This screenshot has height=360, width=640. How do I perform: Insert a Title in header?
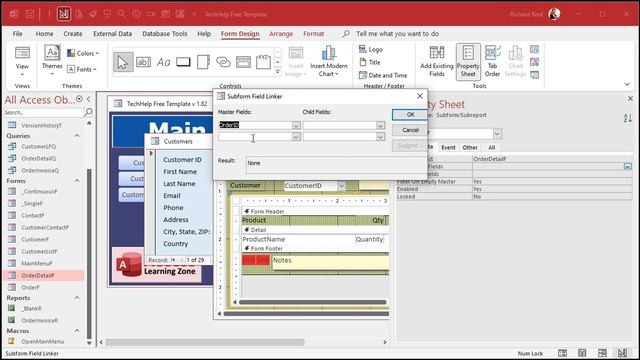[x=370, y=62]
